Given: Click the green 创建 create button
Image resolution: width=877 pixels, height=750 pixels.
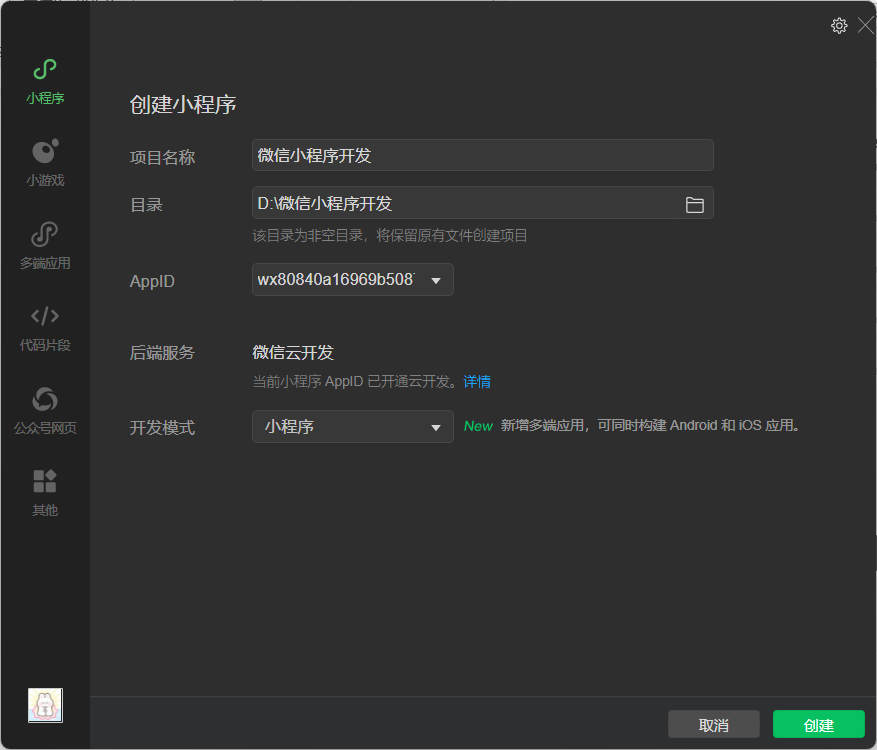Looking at the screenshot, I should (x=819, y=725).
